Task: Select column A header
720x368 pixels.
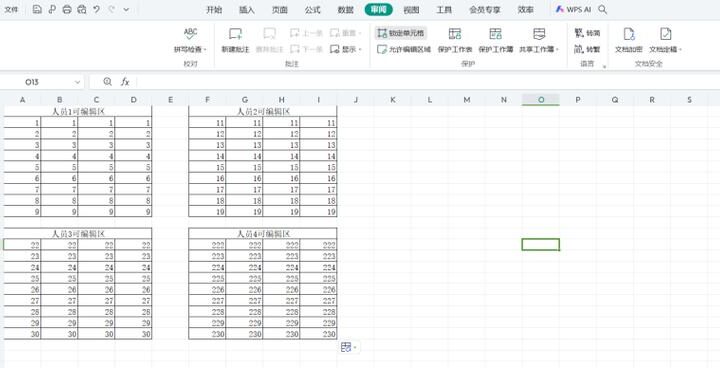Action: point(22,100)
